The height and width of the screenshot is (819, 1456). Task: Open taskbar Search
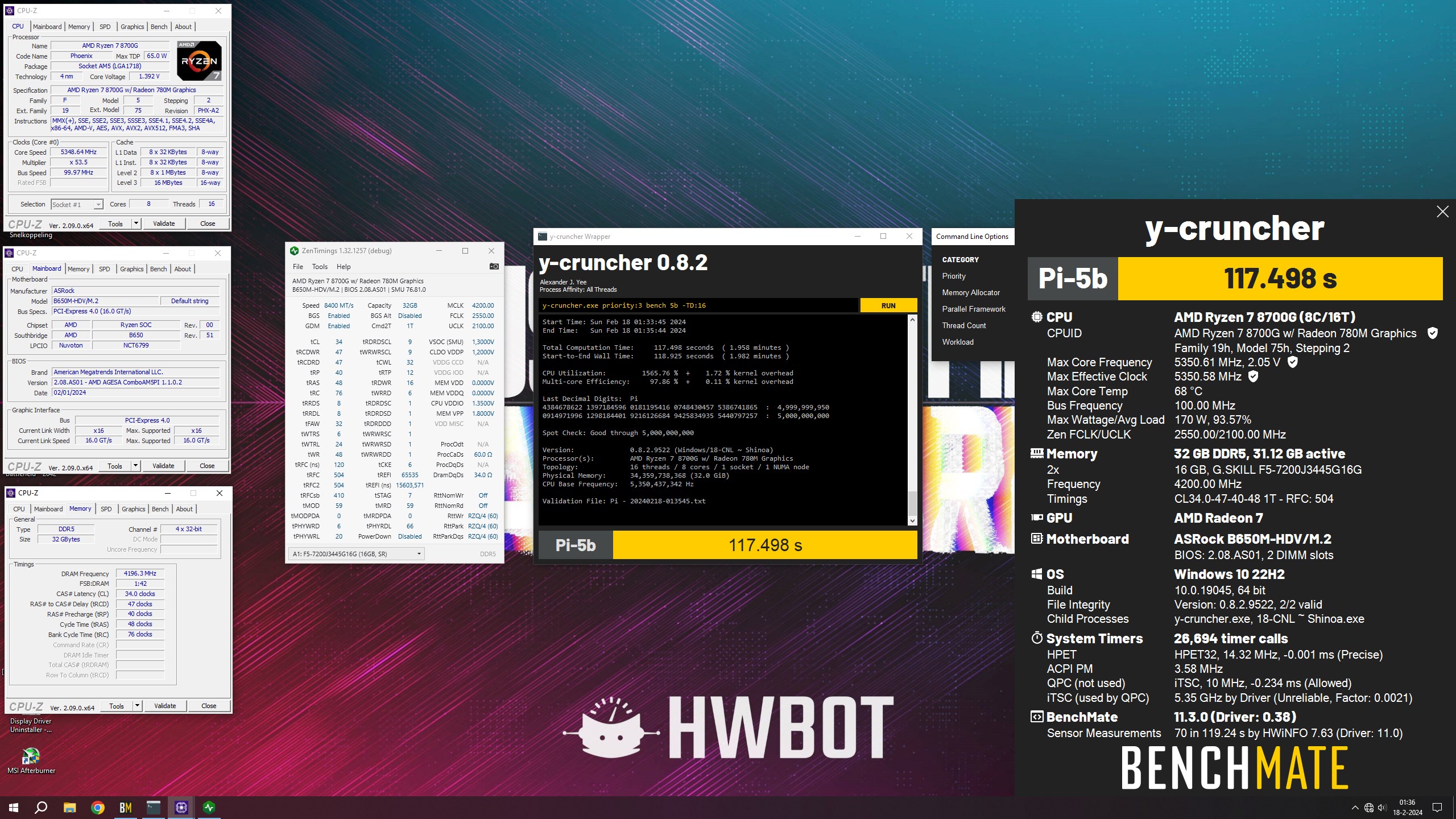41,807
